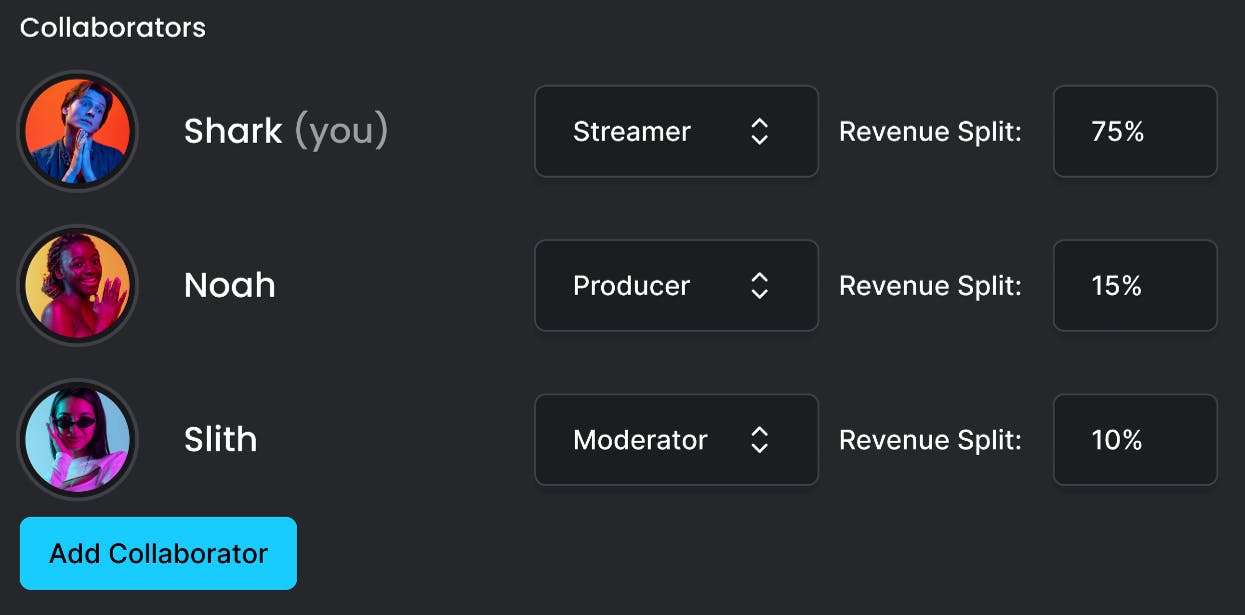Viewport: 1245px width, 615px height.
Task: Open the Moderator role dropdown
Action: [x=676, y=440]
